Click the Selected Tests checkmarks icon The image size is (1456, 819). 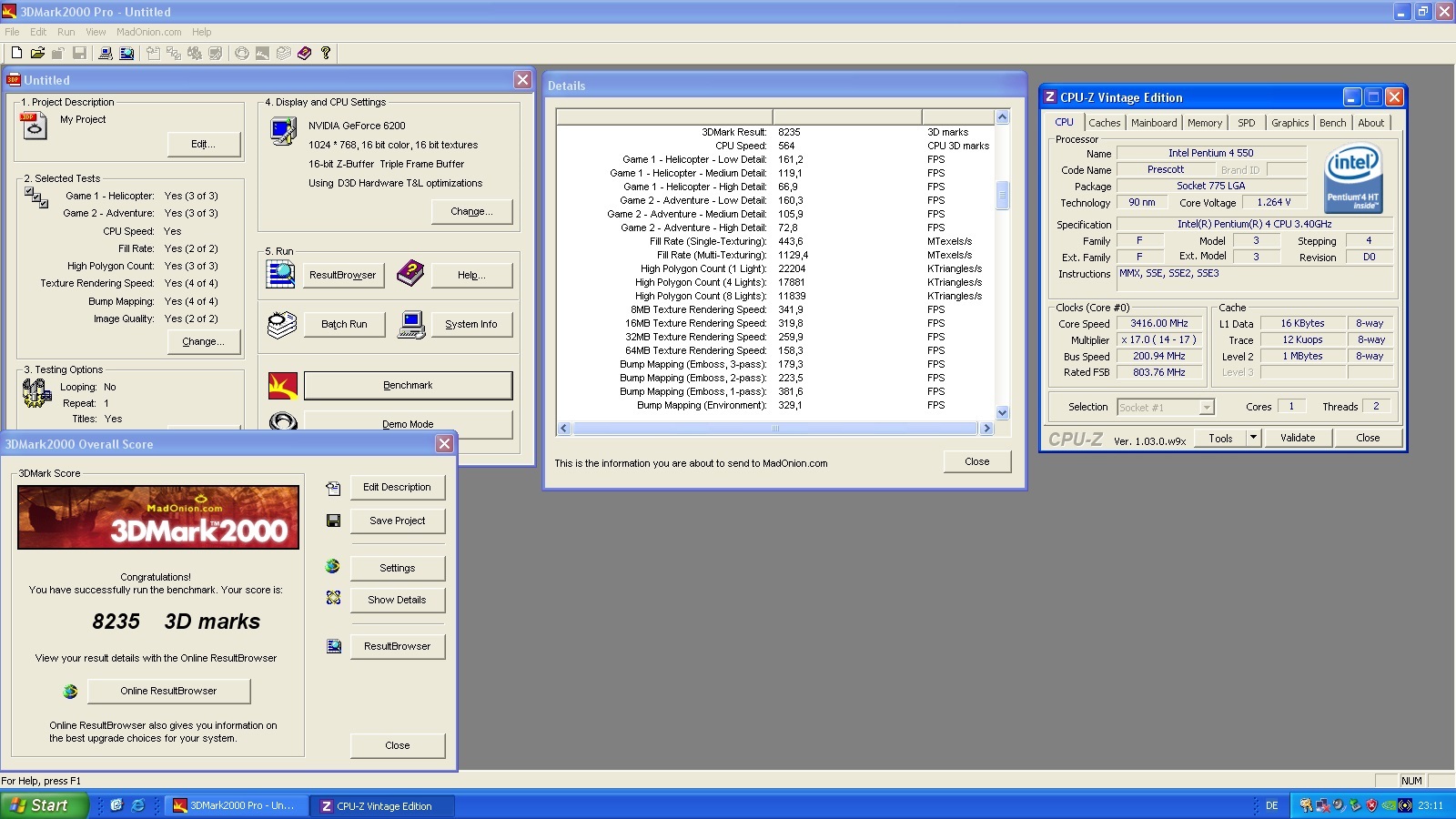[x=36, y=197]
